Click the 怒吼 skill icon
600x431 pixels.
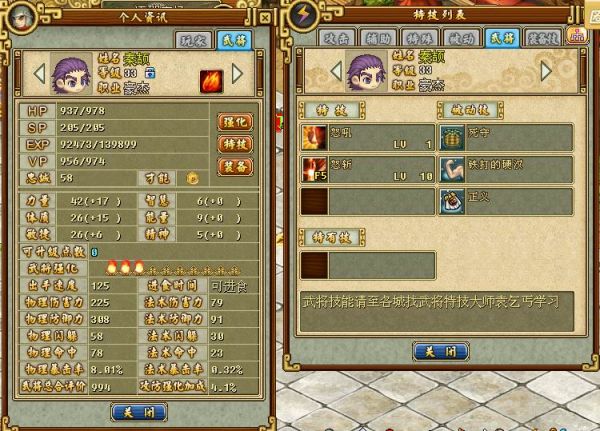[314, 137]
